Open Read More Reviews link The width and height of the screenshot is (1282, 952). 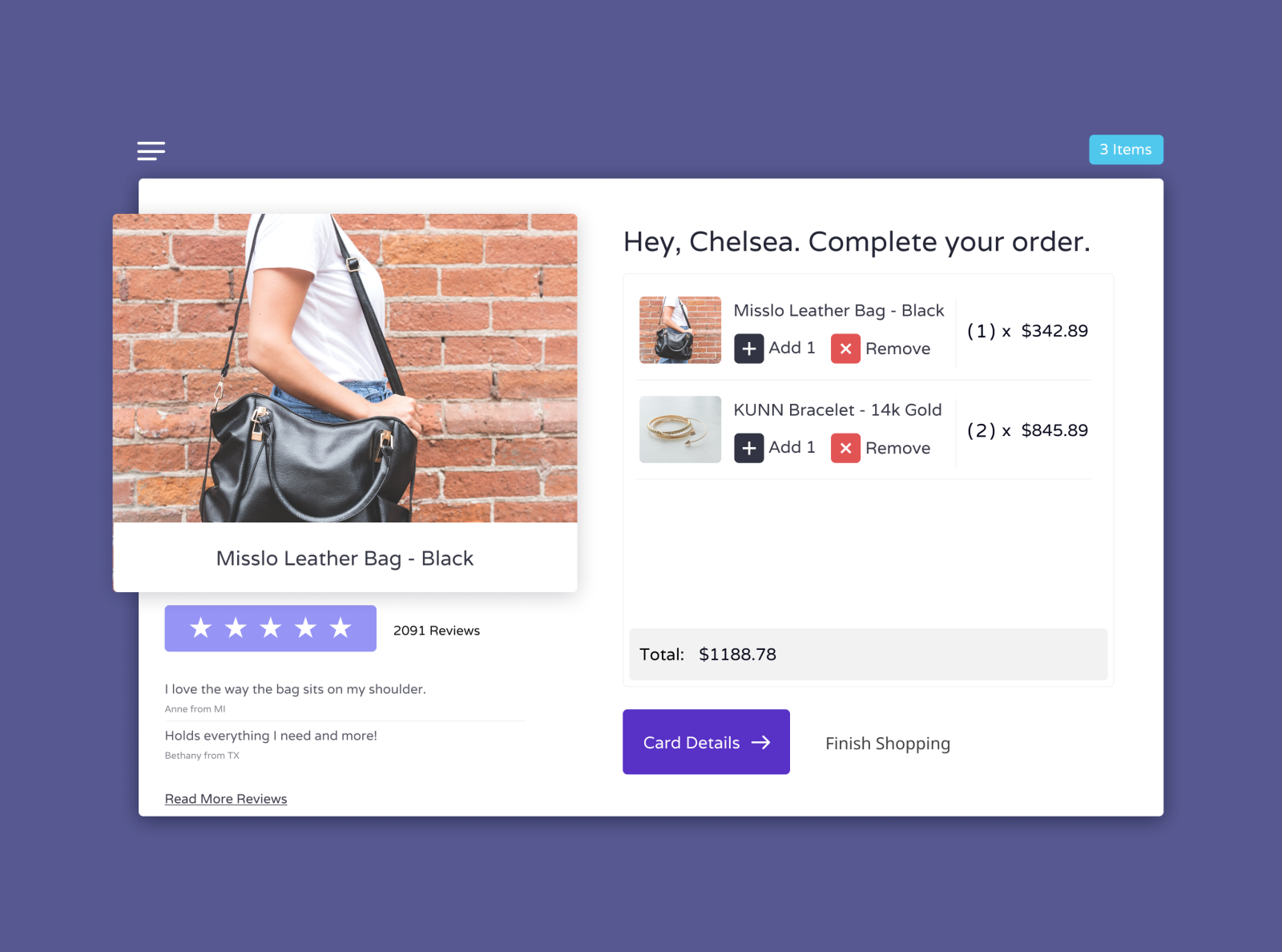pos(226,799)
